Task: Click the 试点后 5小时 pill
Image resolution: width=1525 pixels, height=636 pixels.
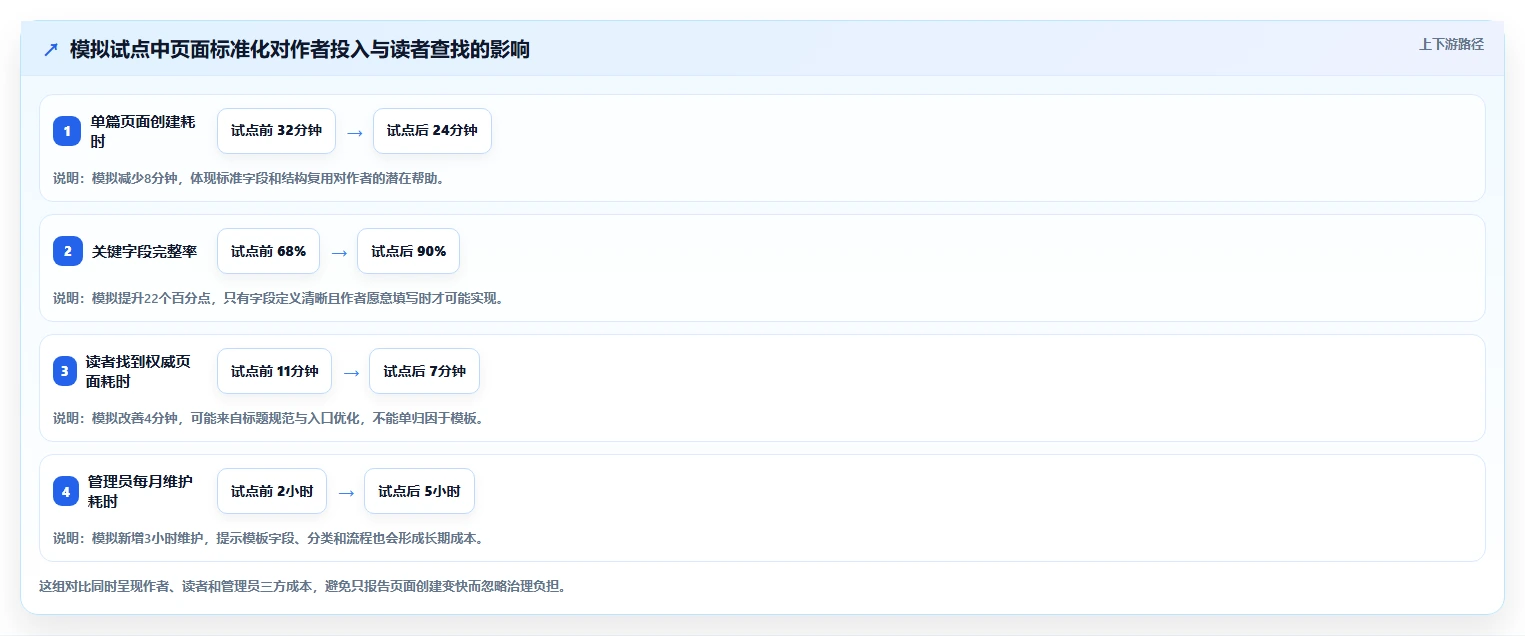Action: coord(419,491)
